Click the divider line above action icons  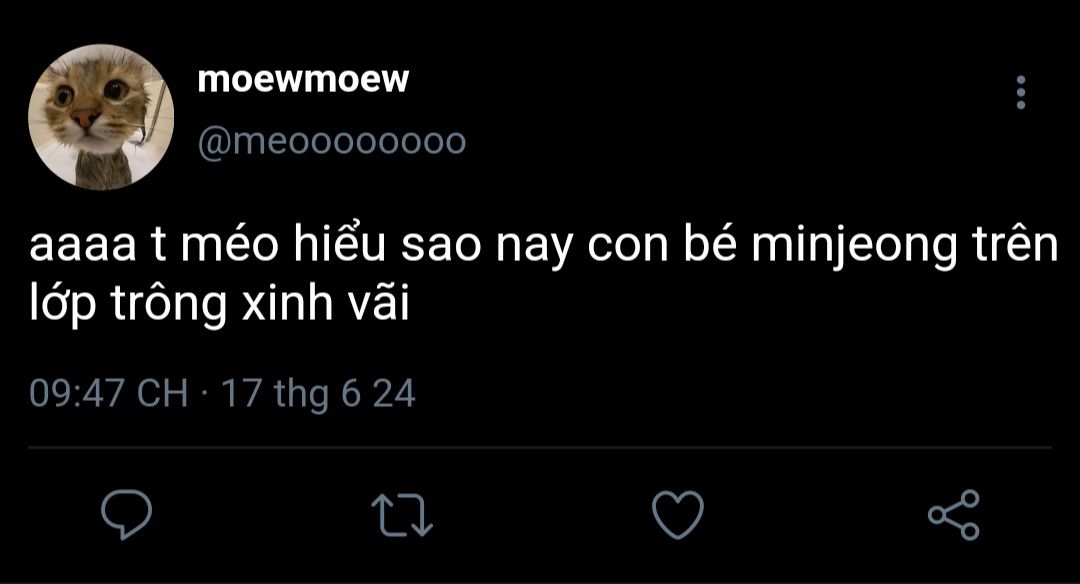click(x=540, y=448)
